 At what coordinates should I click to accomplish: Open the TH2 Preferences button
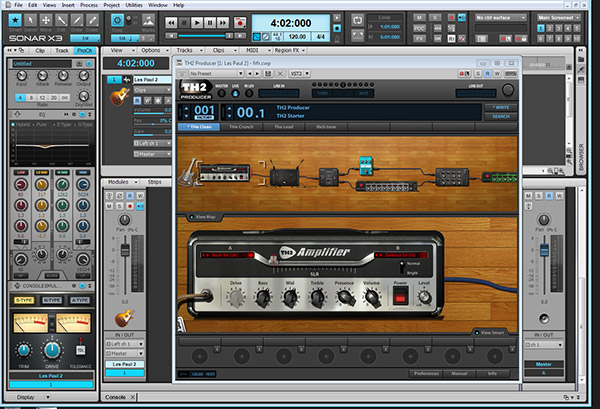426,373
